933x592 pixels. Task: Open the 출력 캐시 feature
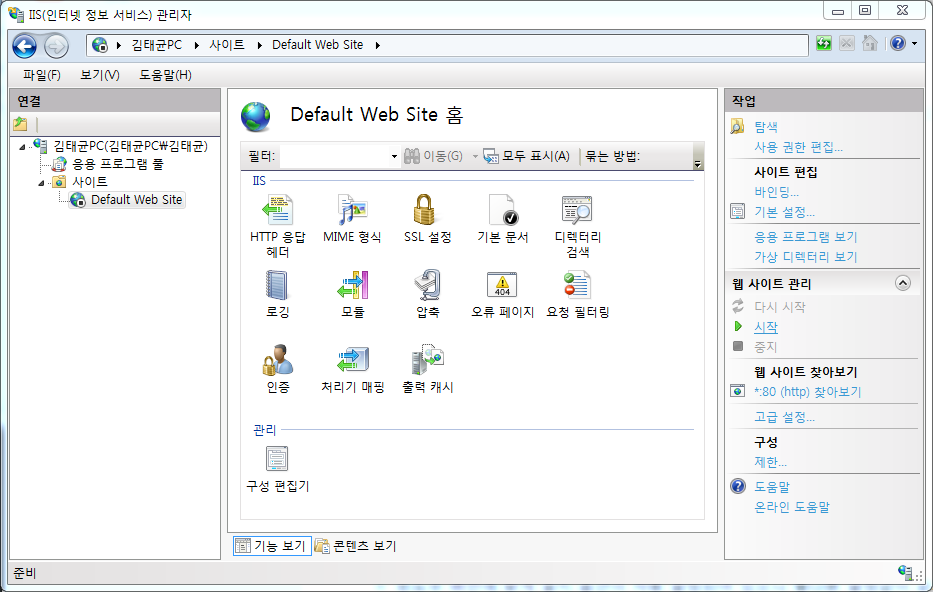pyautogui.click(x=427, y=369)
